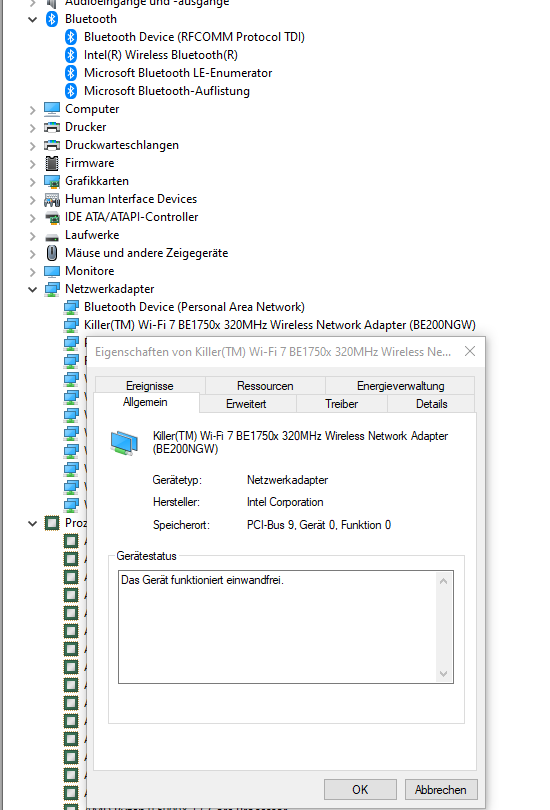Image resolution: width=550 pixels, height=810 pixels.
Task: Click Killer Wi-Fi 7 adapter icon in tree
Action: [71, 325]
